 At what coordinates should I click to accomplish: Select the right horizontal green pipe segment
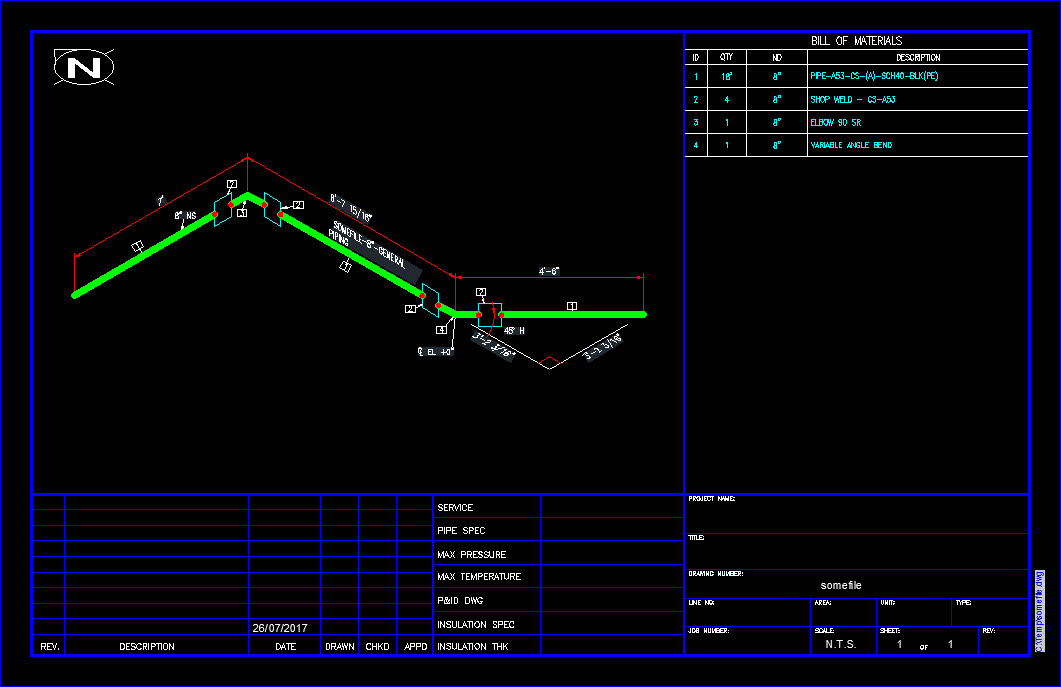click(574, 315)
